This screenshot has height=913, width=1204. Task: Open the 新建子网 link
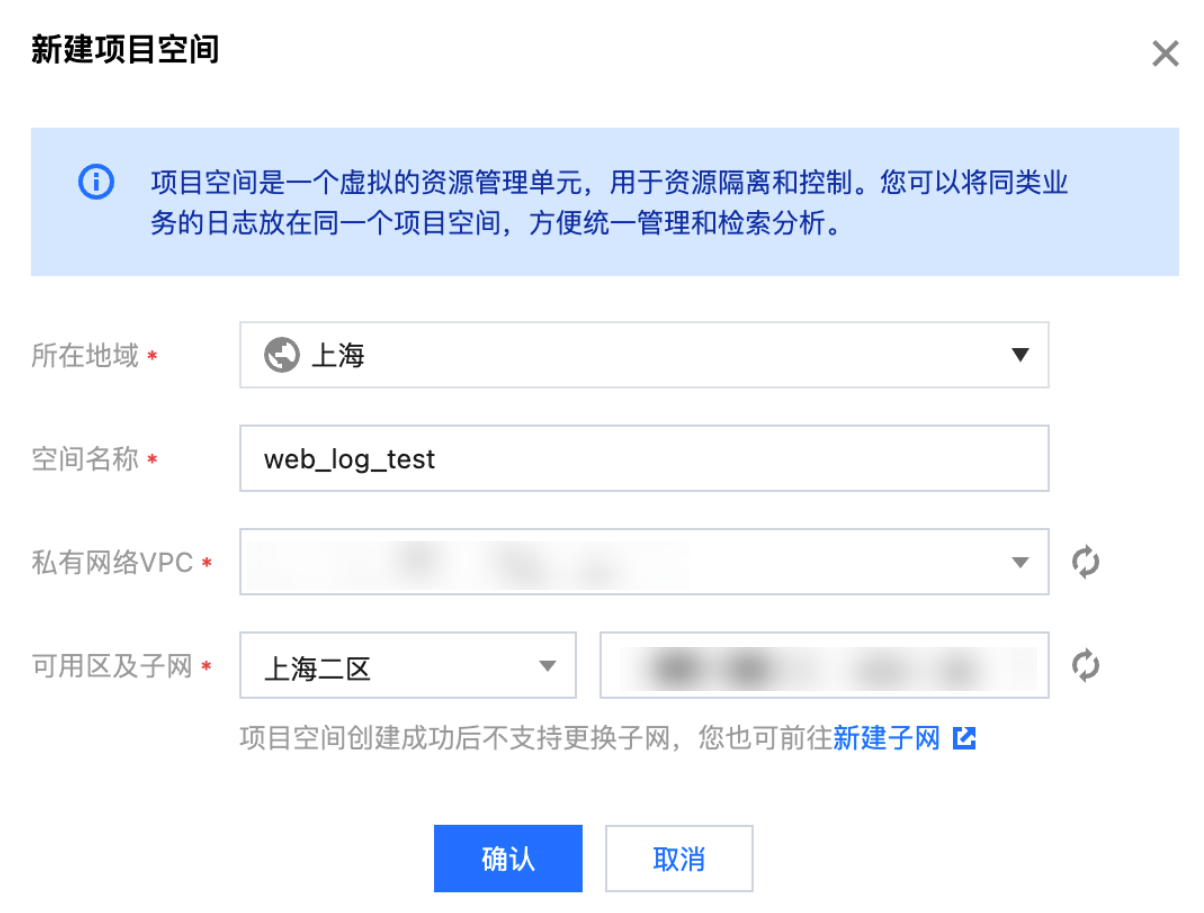[887, 739]
